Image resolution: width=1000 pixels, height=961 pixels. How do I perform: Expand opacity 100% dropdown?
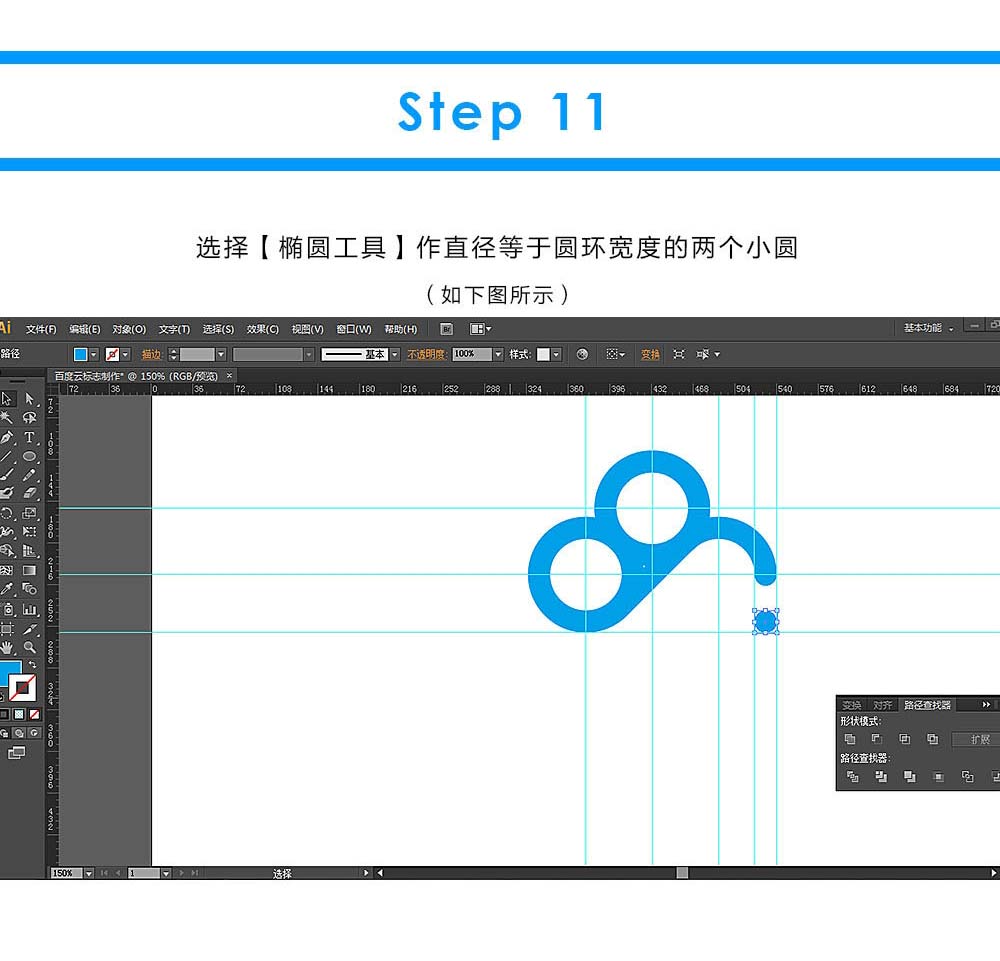click(x=498, y=354)
